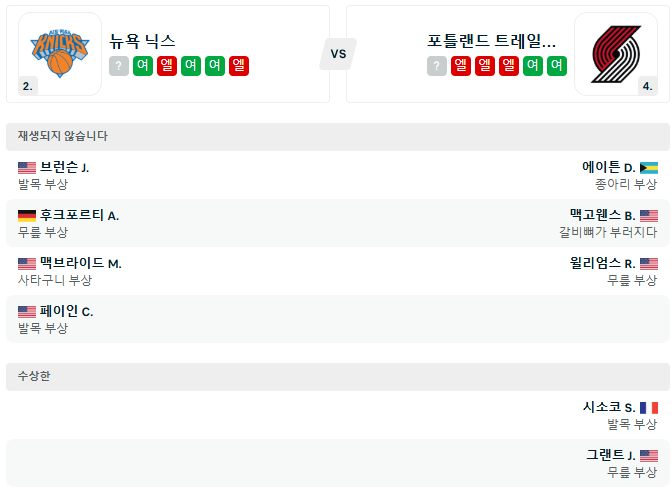
Task: Click the Trail Blazers' last green 여 badge
Action: (557, 66)
